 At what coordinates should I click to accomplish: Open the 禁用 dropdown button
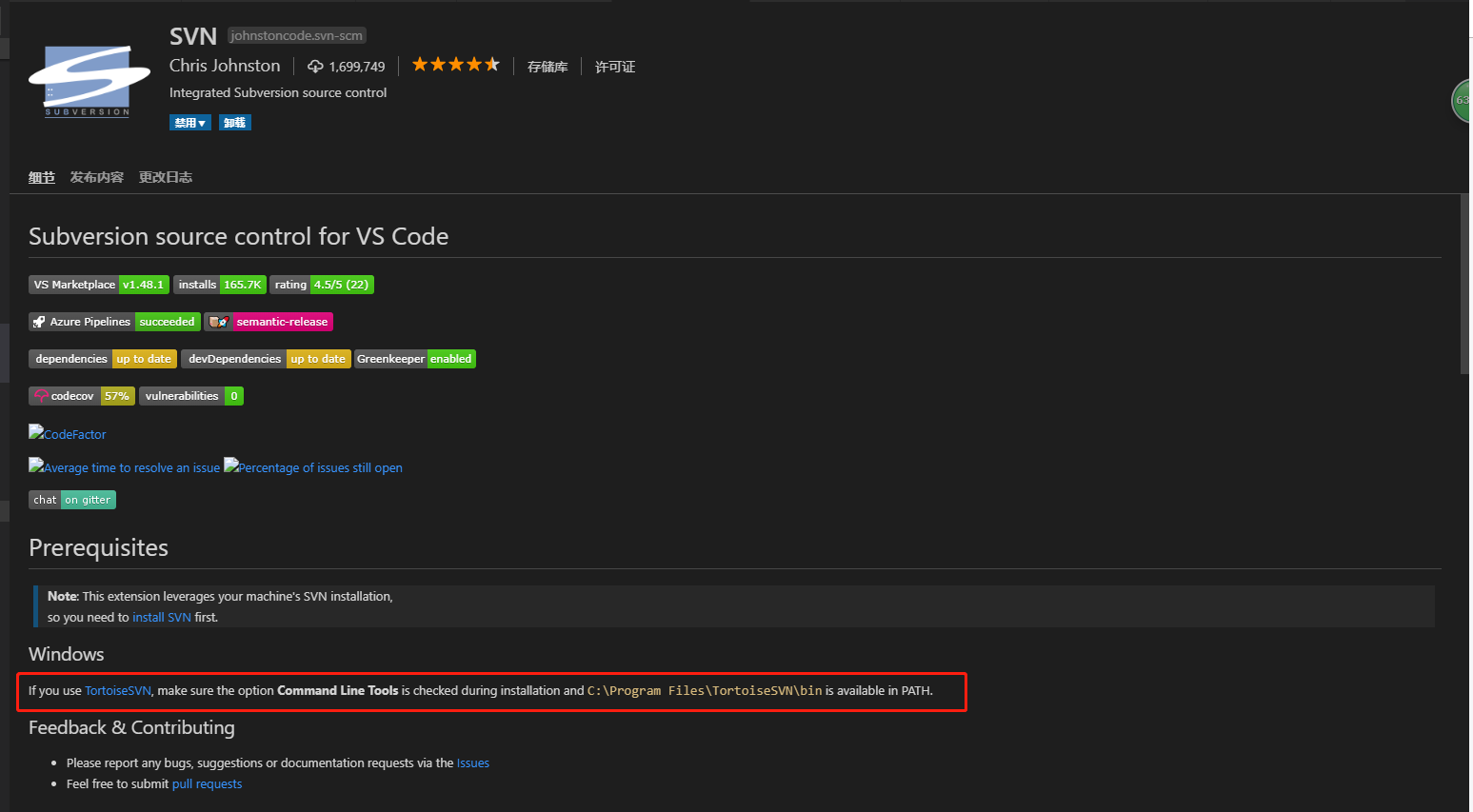click(190, 123)
